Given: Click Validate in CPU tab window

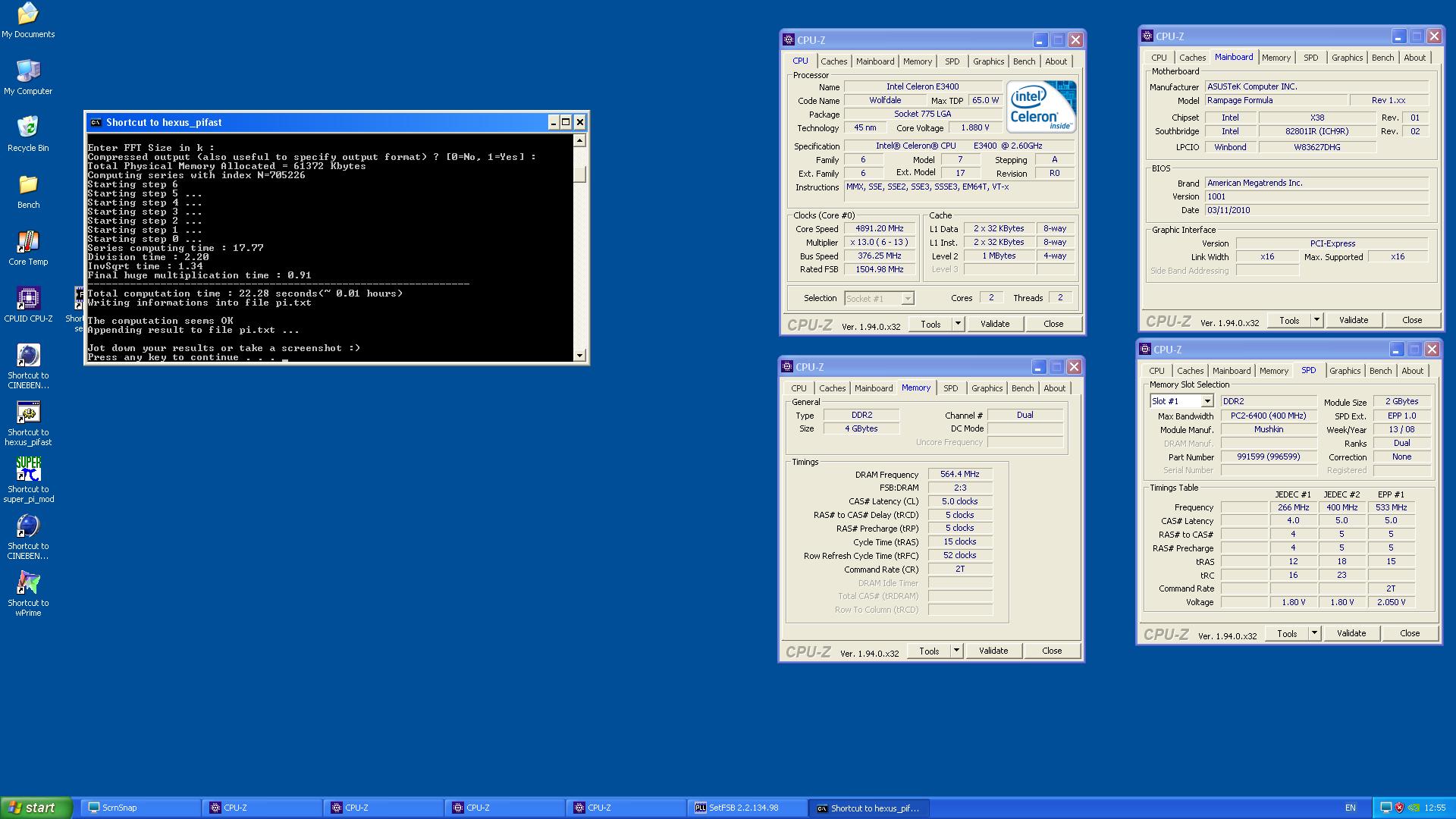Looking at the screenshot, I should pyautogui.click(x=995, y=324).
